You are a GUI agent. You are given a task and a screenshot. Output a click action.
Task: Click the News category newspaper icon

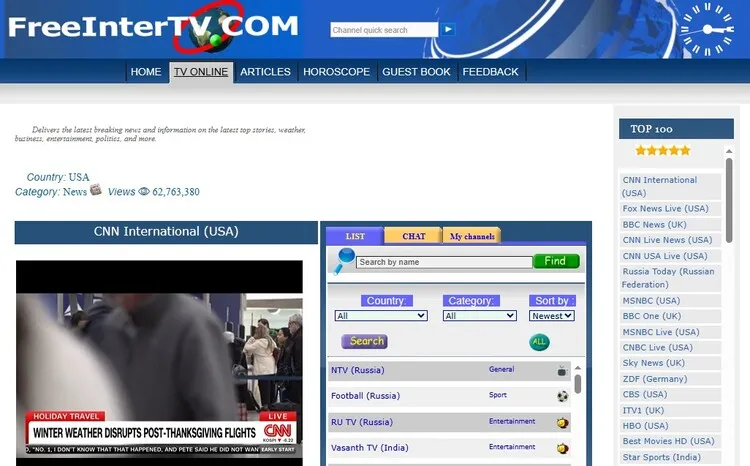coord(96,189)
